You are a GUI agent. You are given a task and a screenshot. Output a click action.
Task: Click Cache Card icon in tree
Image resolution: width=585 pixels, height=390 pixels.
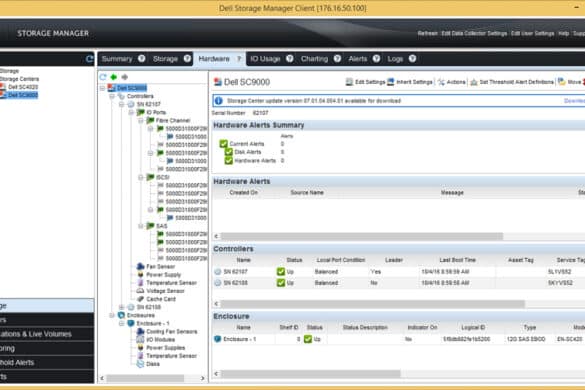click(140, 299)
